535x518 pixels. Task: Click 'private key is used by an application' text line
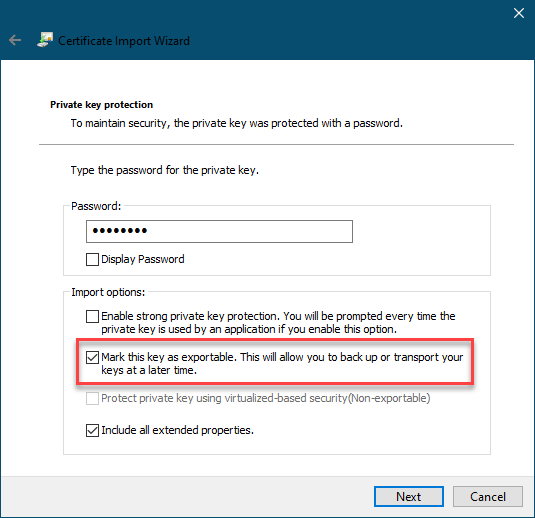point(249,329)
